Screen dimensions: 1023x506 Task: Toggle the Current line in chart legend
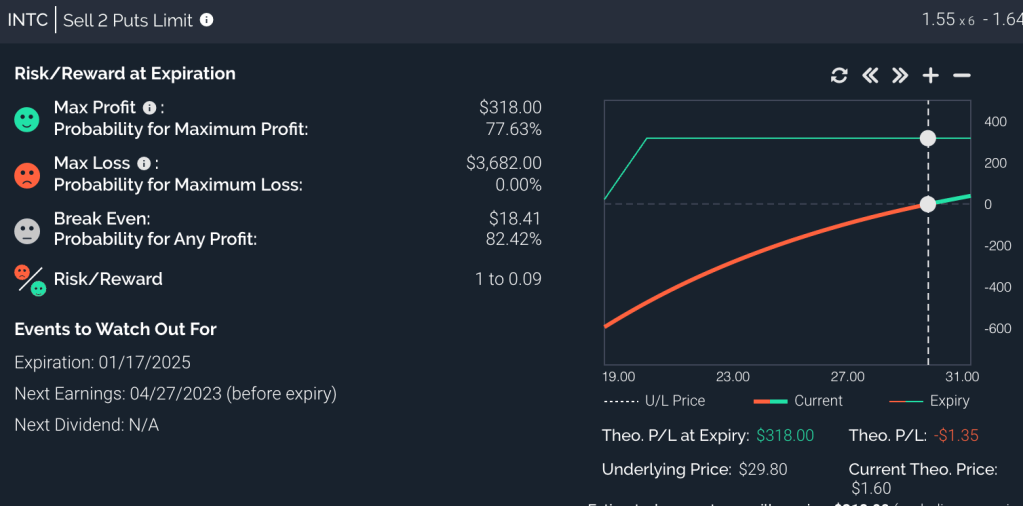[798, 401]
